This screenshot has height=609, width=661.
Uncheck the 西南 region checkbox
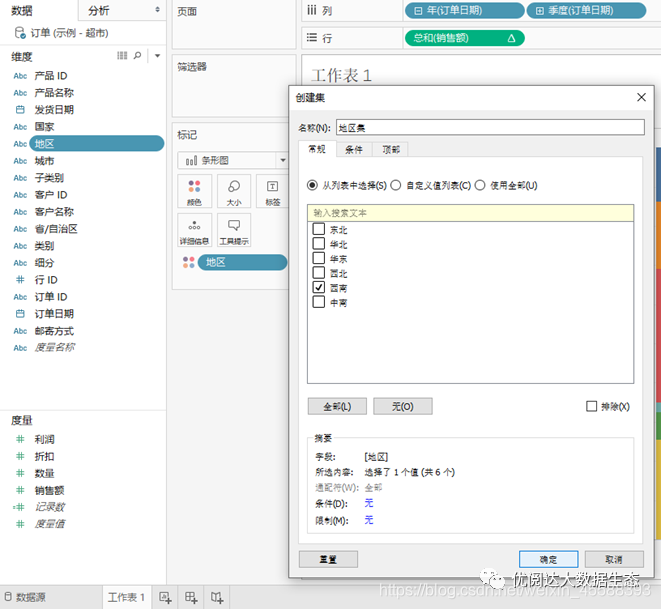pyautogui.click(x=319, y=287)
